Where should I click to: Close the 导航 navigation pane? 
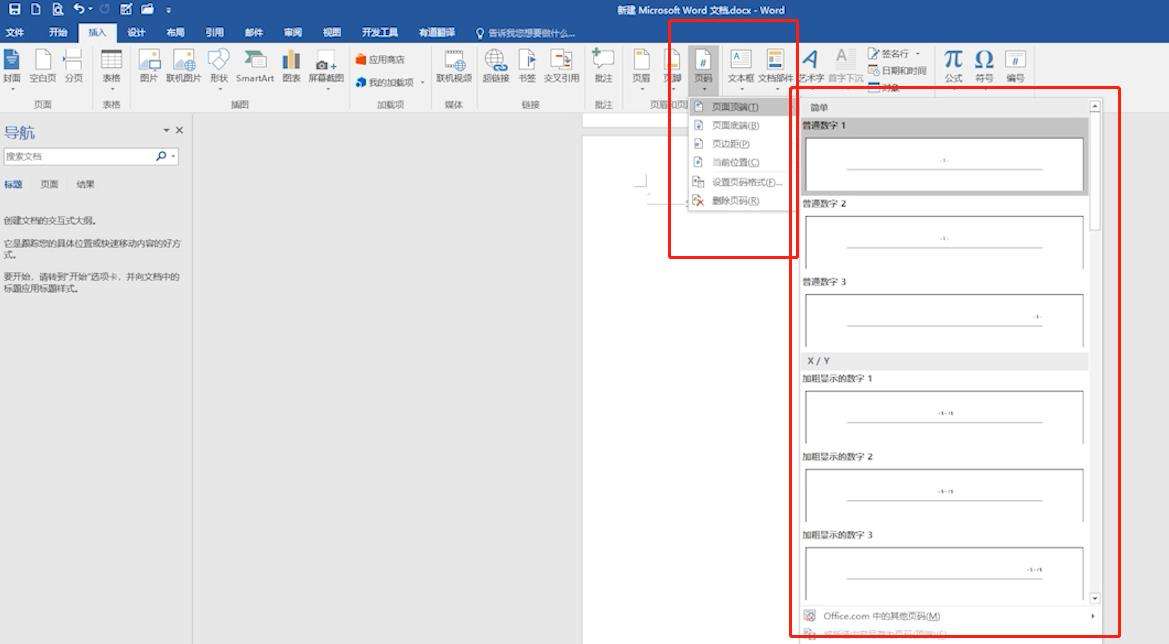179,130
